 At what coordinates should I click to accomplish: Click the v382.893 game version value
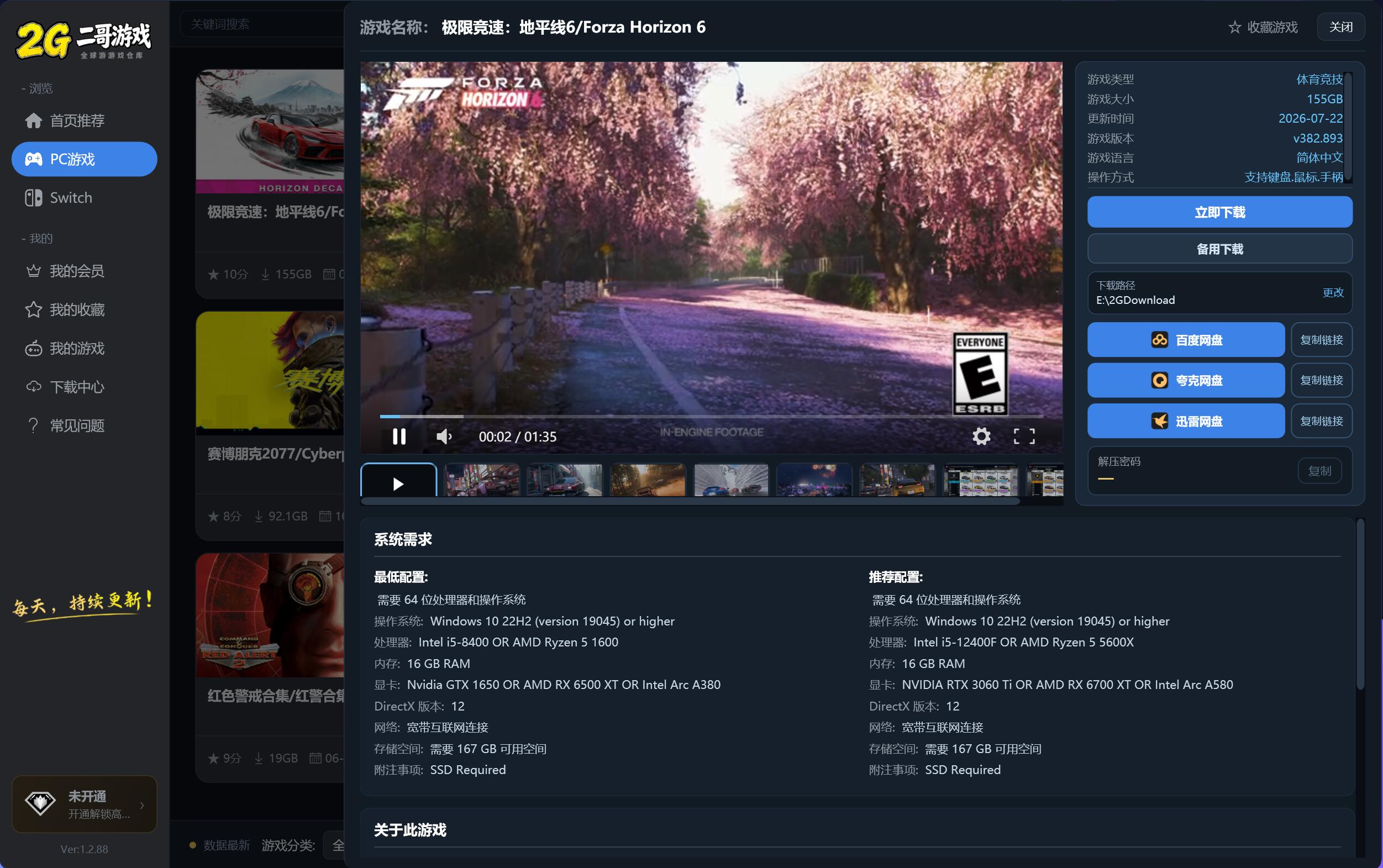(1318, 138)
